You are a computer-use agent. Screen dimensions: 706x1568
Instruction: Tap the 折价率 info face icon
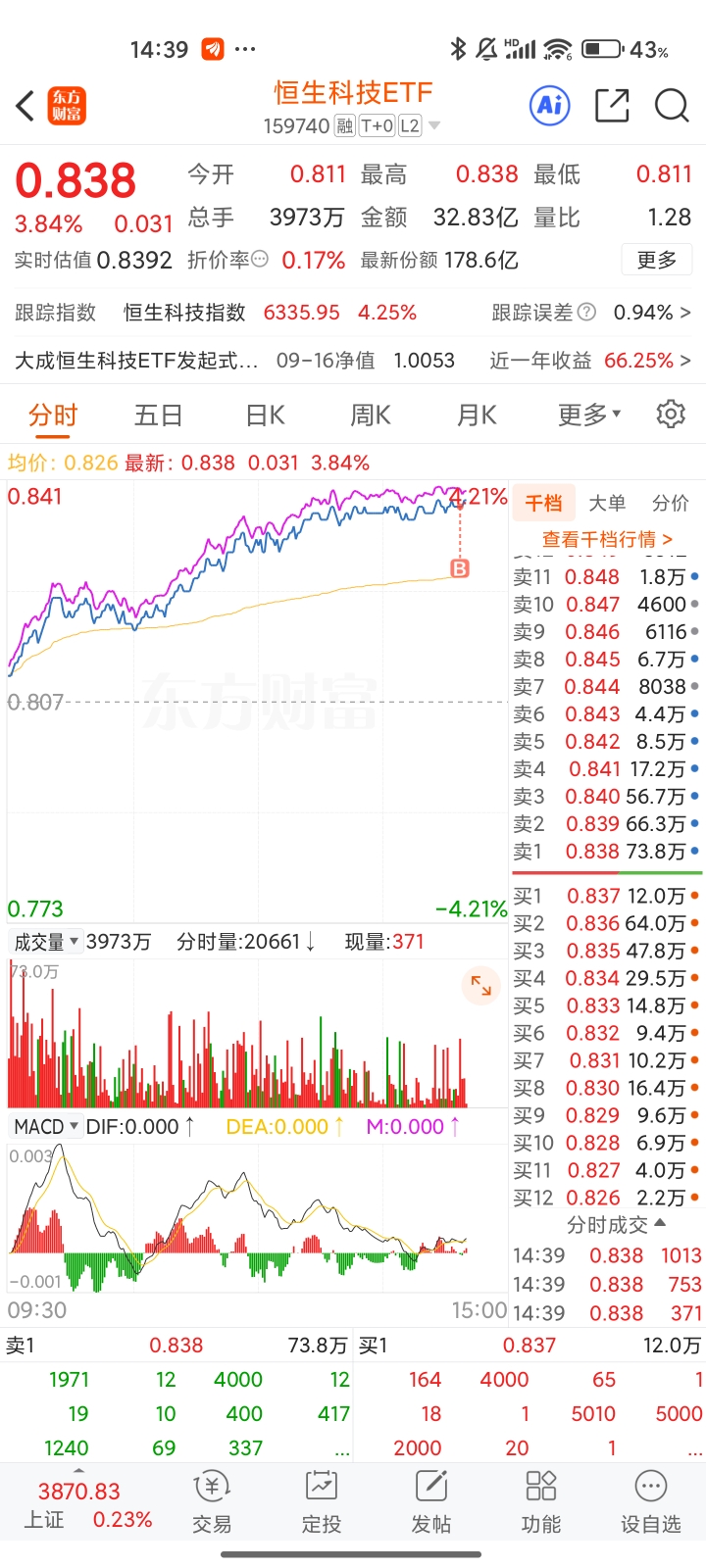click(x=260, y=260)
